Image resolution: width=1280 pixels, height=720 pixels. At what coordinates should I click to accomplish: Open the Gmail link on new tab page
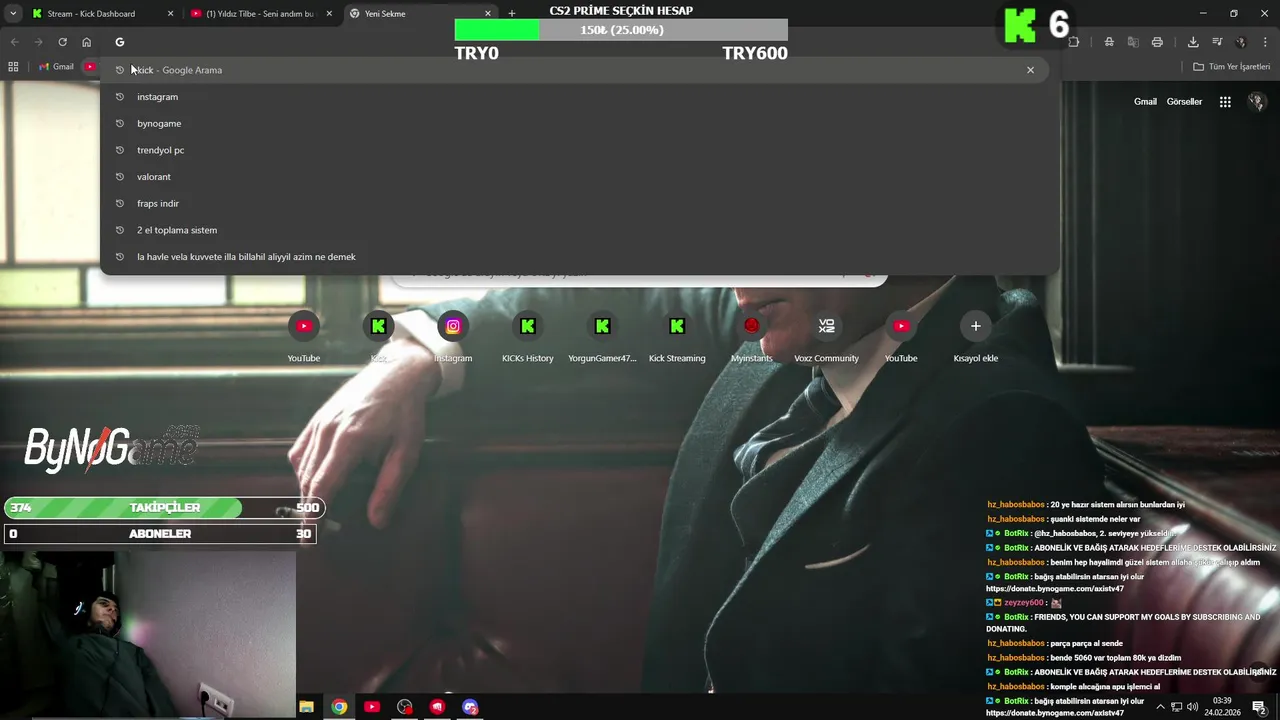point(1145,102)
